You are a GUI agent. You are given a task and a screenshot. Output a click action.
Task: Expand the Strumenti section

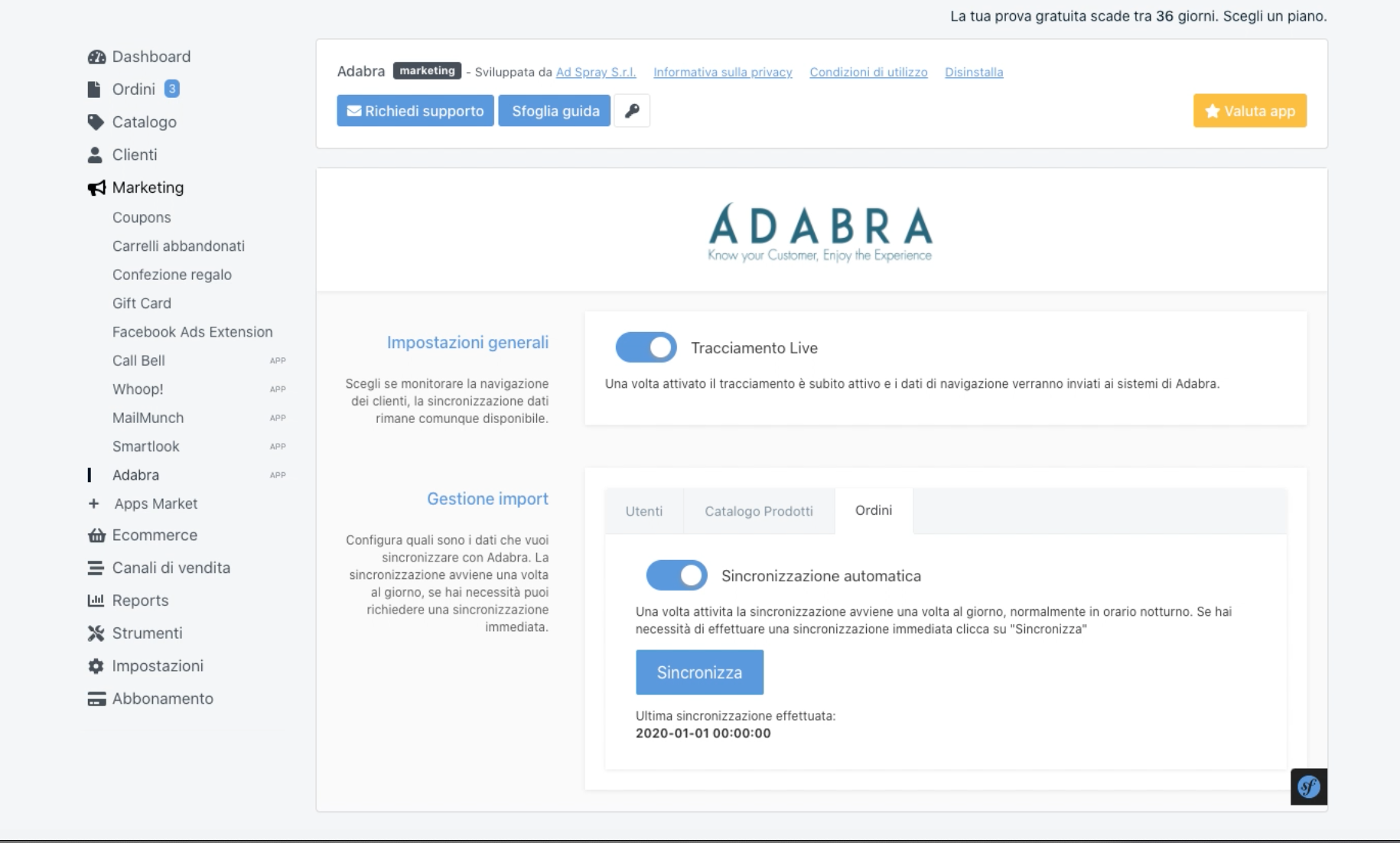pos(147,633)
